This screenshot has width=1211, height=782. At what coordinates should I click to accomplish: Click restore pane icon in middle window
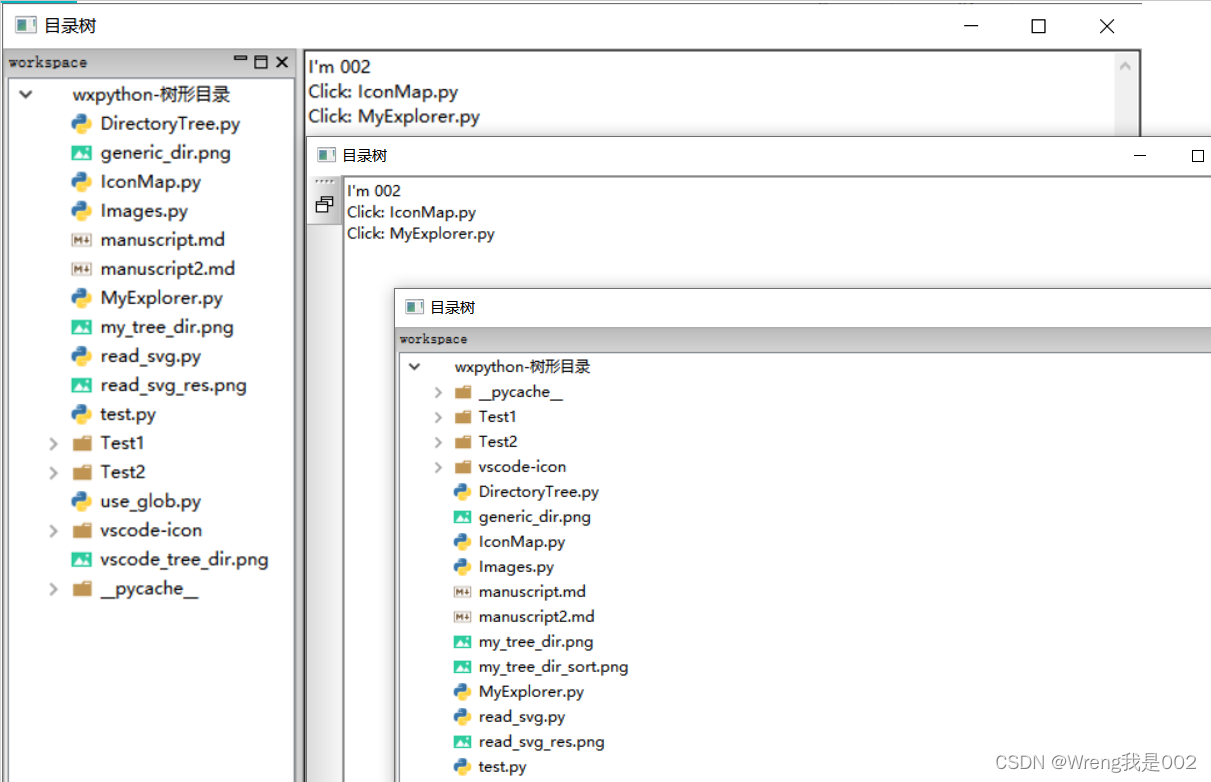(x=324, y=204)
